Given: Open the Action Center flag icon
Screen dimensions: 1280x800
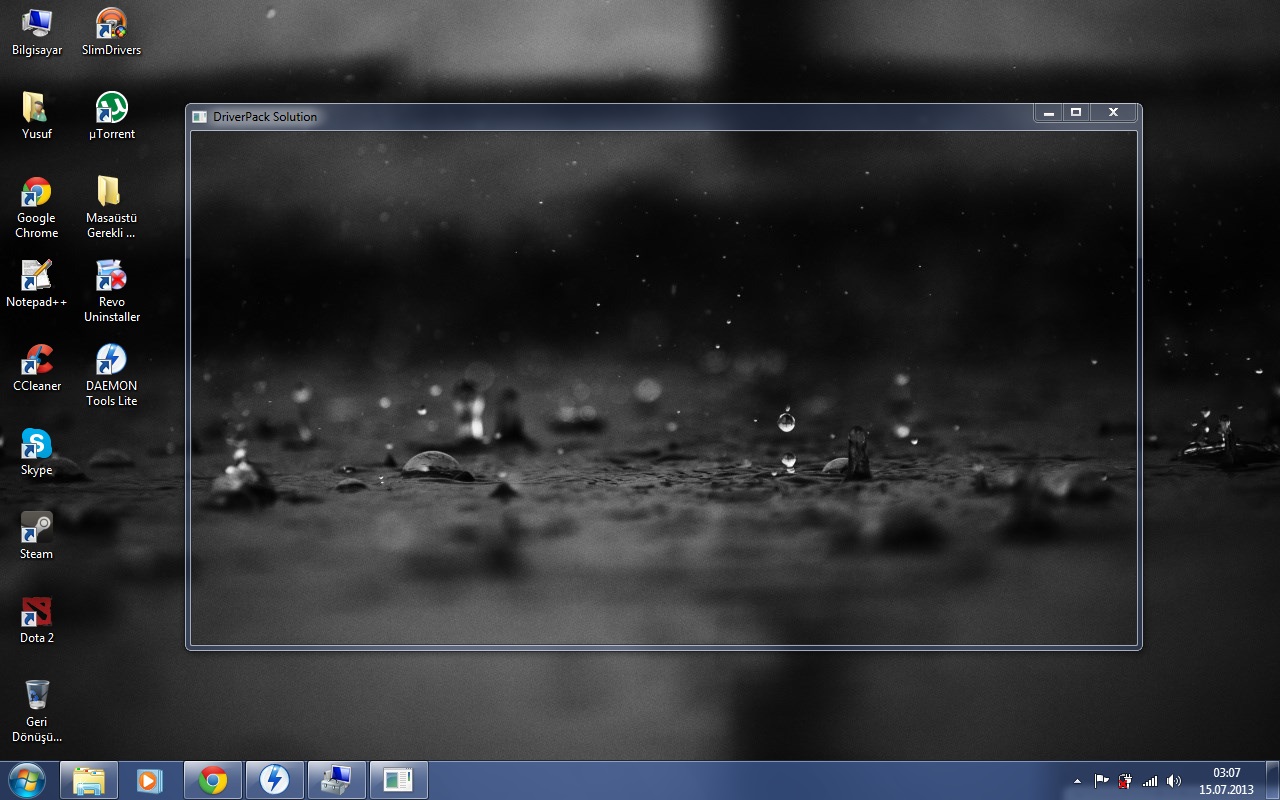Looking at the screenshot, I should point(1101,781).
